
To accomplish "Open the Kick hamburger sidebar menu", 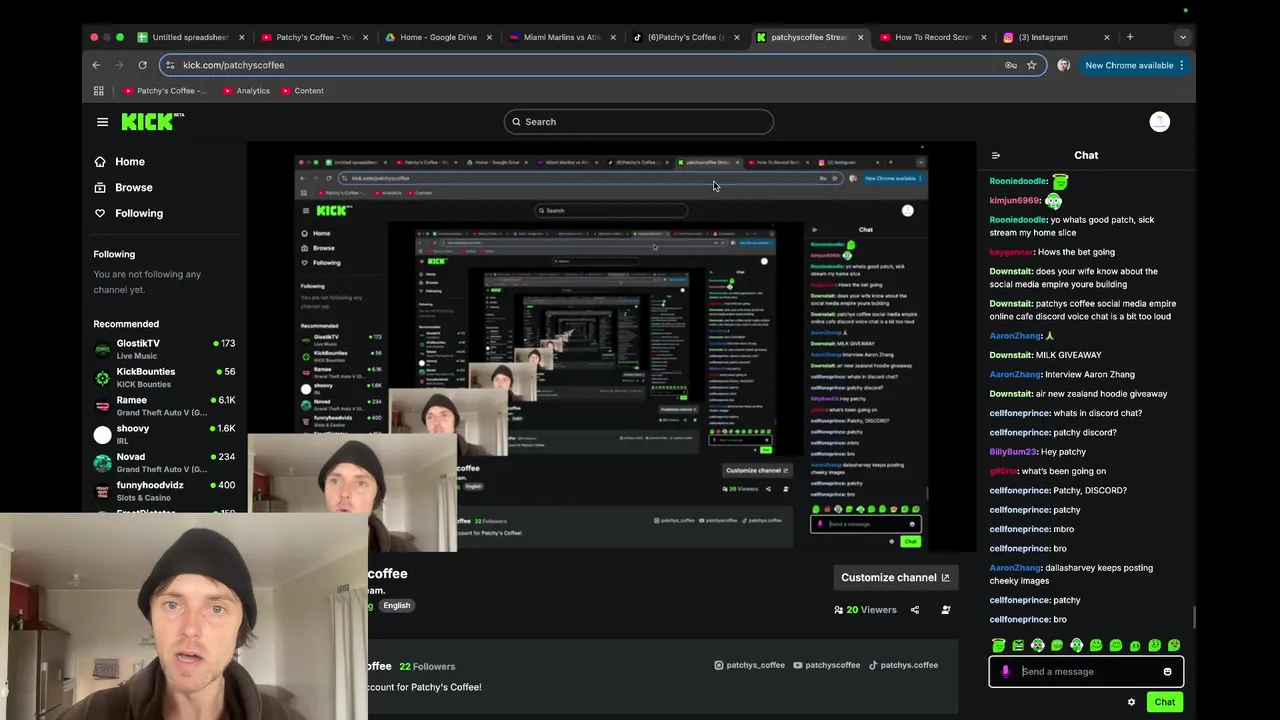I will pos(102,122).
